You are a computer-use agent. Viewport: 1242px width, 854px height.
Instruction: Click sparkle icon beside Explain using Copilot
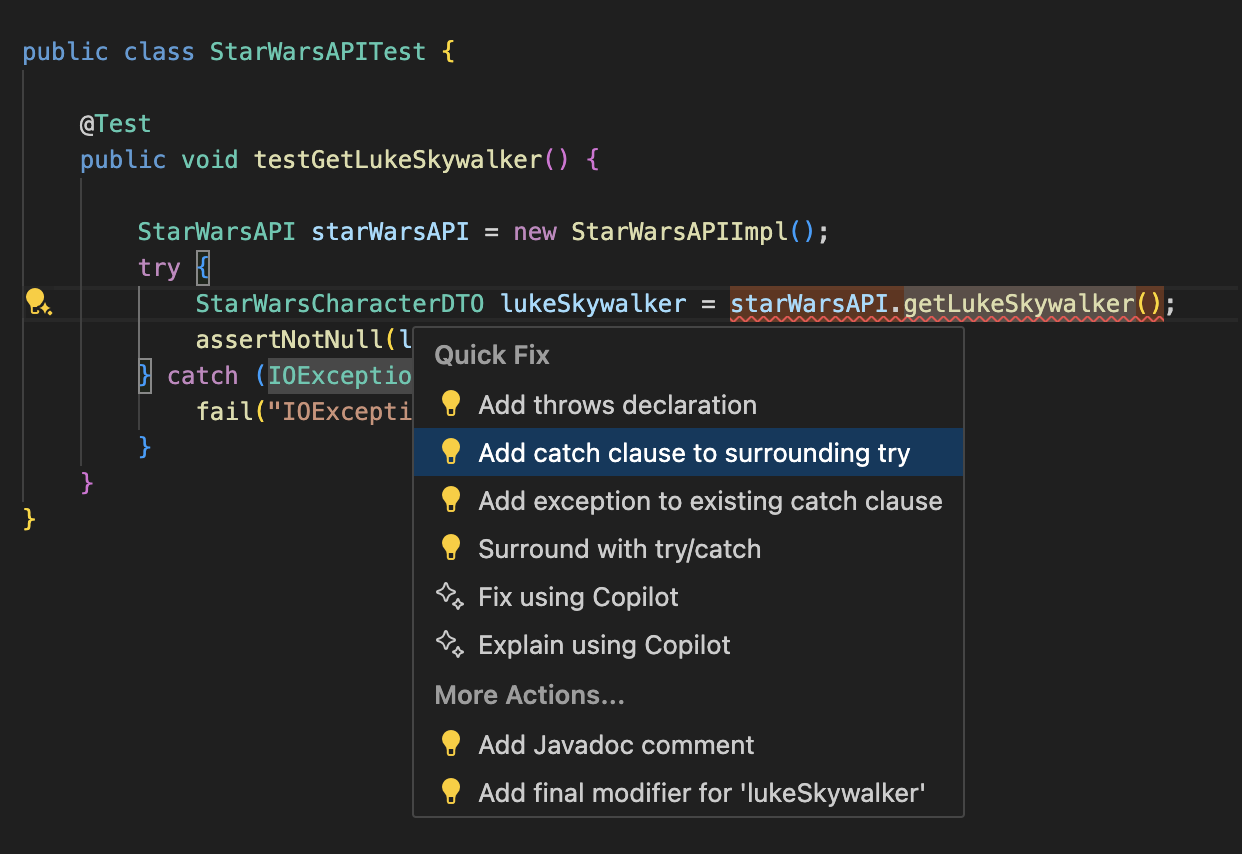pyautogui.click(x=450, y=645)
